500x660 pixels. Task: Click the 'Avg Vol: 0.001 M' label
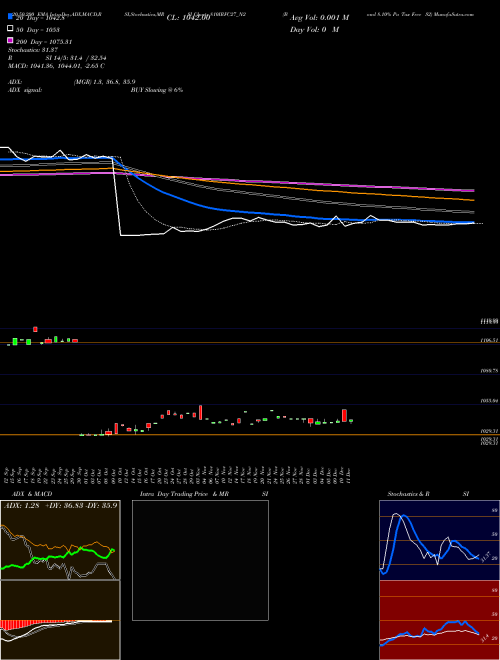[x=319, y=18]
